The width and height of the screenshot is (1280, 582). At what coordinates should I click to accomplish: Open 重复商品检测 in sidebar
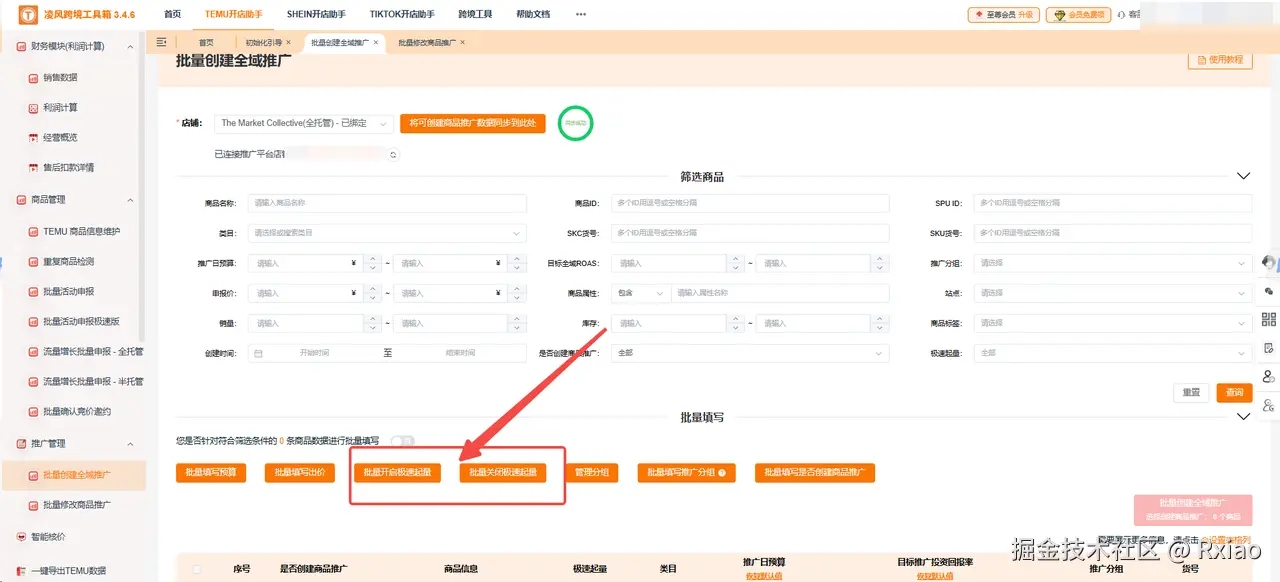(x=68, y=261)
